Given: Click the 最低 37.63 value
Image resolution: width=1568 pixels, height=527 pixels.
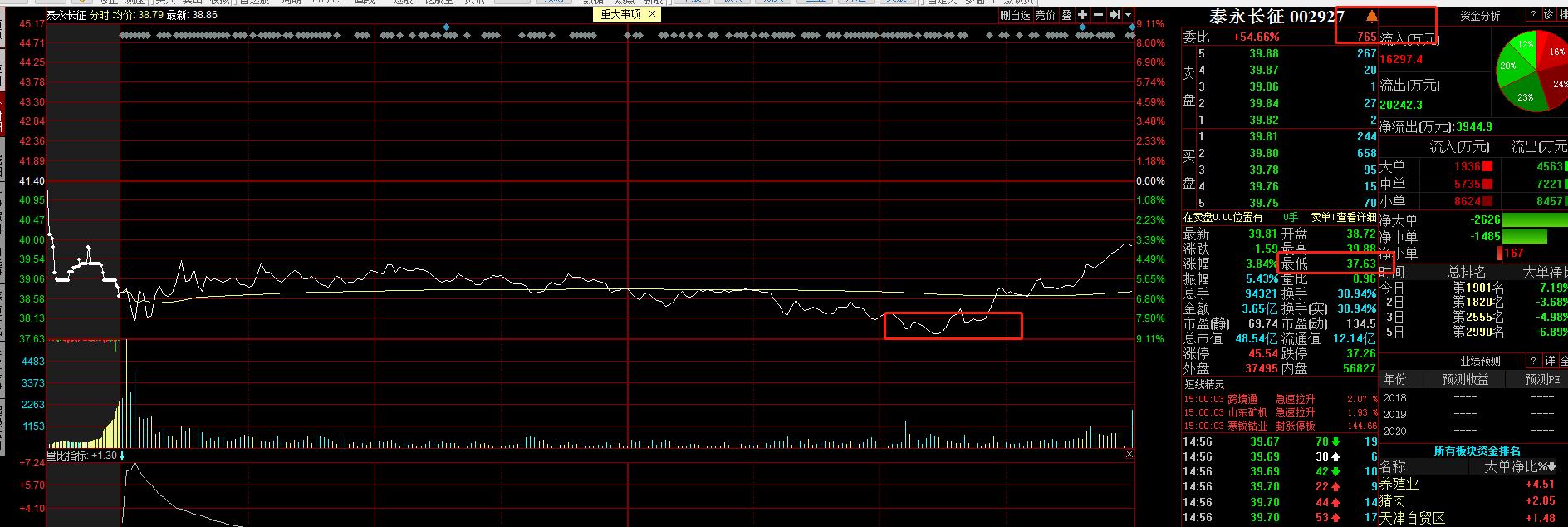Looking at the screenshot, I should [x=1360, y=264].
